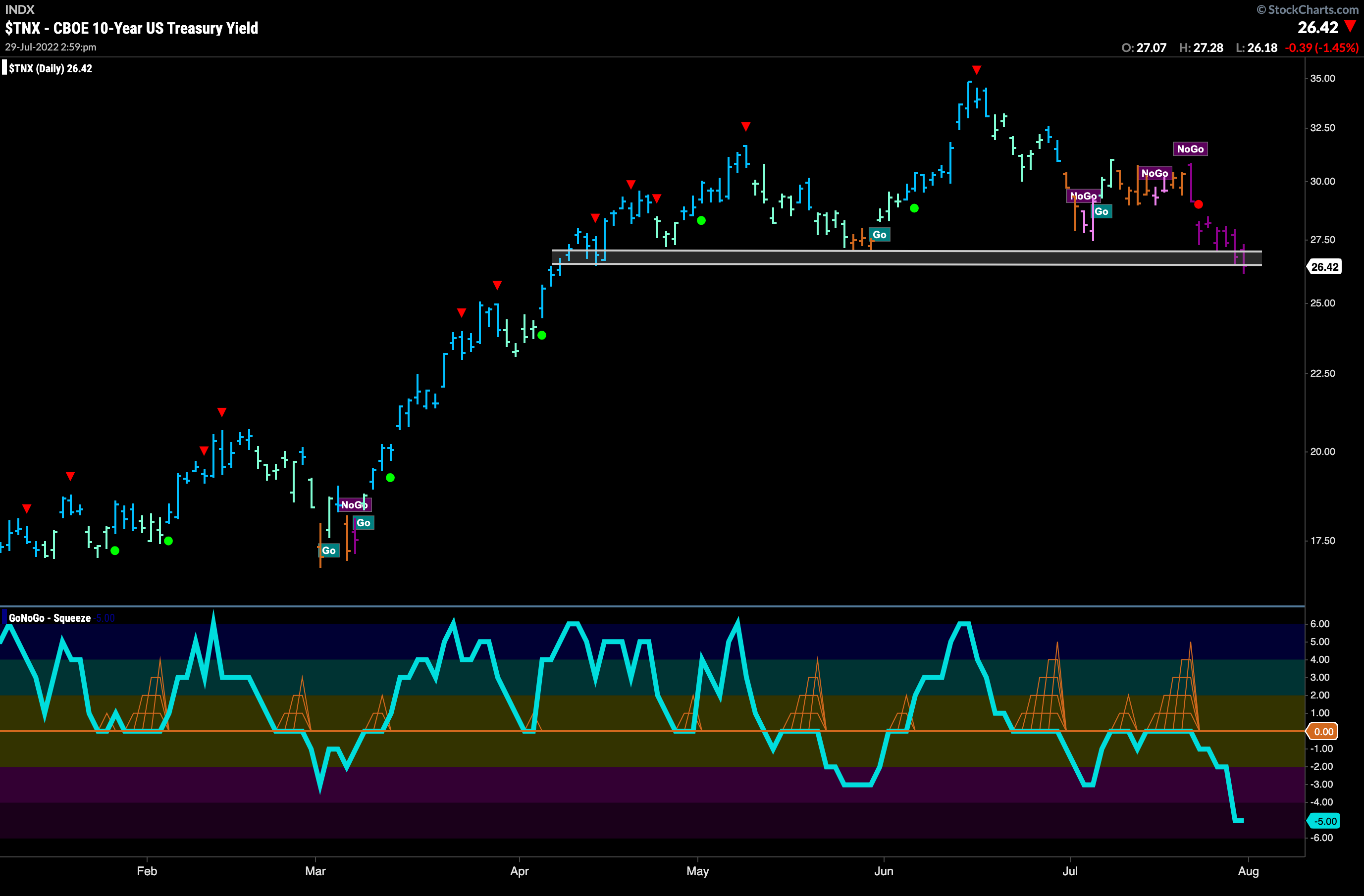Click the StockCharts.com copyright text

[x=1307, y=9]
